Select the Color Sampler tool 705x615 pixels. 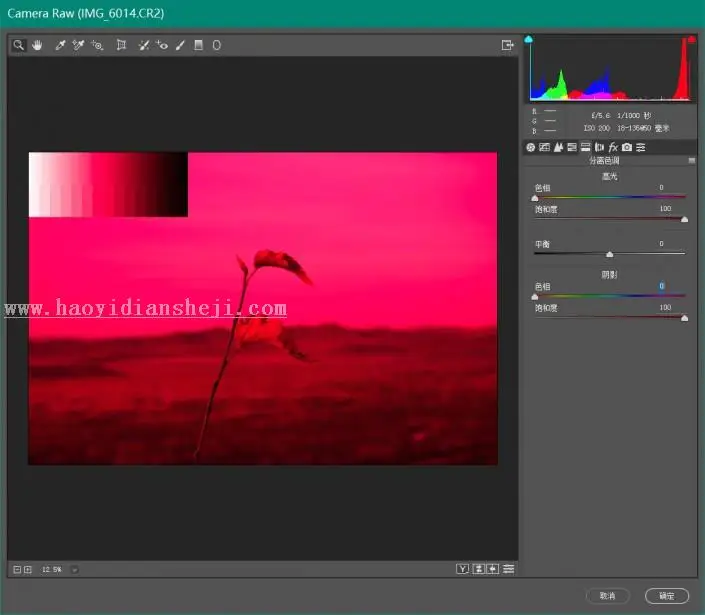pos(78,45)
